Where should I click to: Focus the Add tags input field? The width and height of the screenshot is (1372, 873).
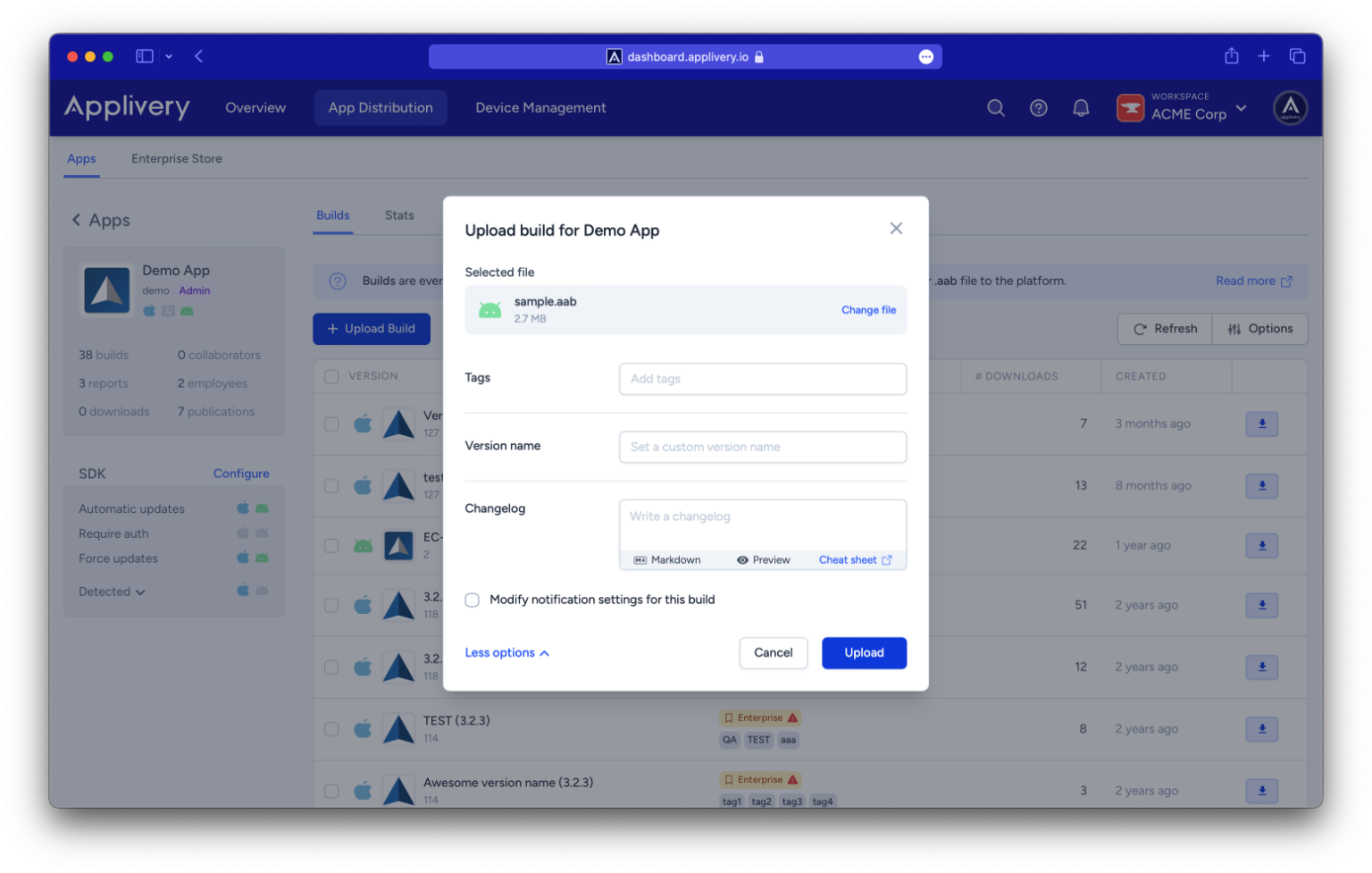(762, 379)
